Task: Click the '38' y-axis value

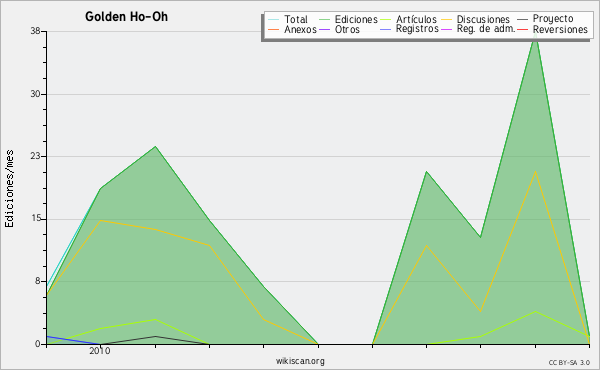Action: click(36, 31)
